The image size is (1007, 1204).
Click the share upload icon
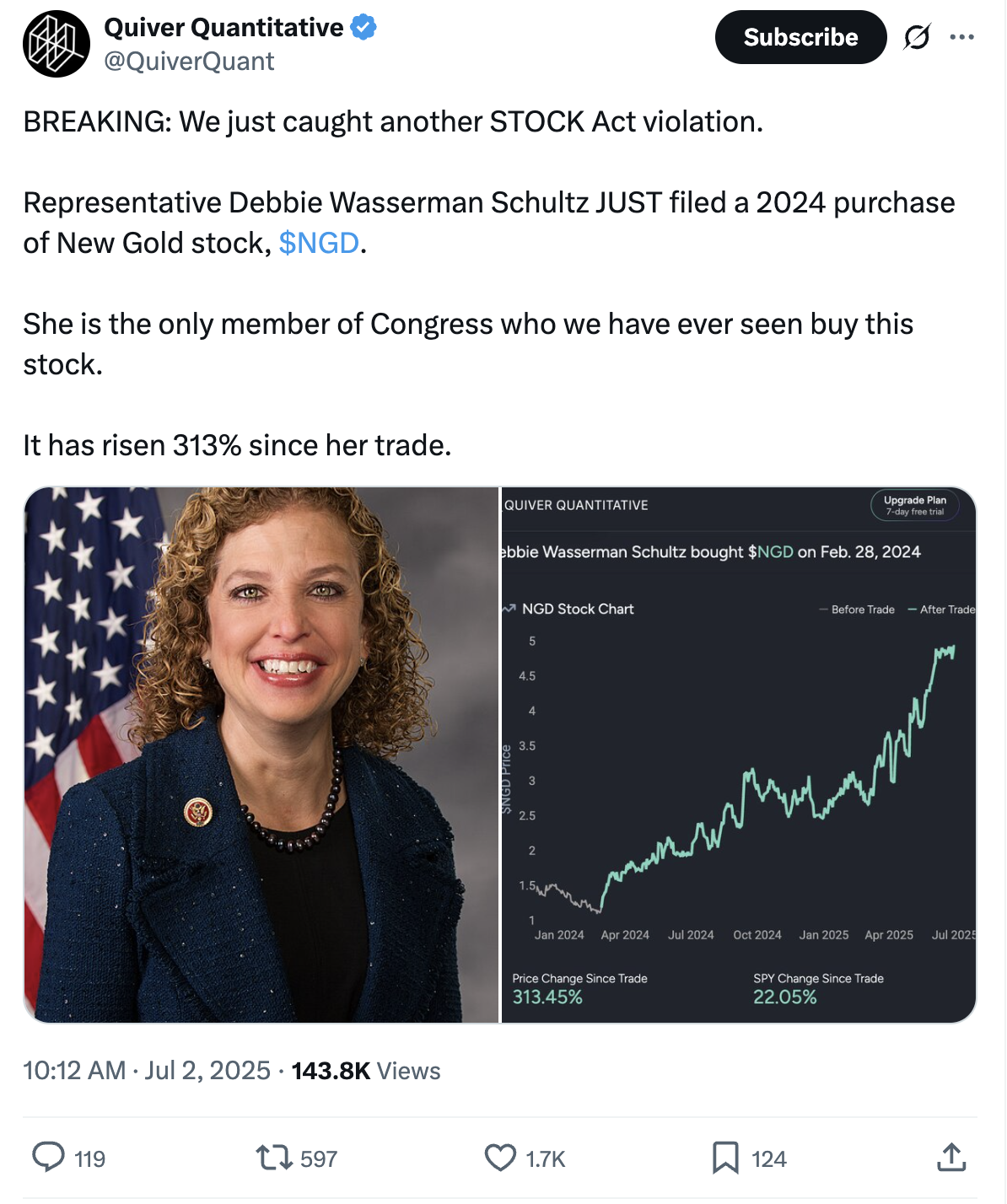pyautogui.click(x=951, y=1158)
